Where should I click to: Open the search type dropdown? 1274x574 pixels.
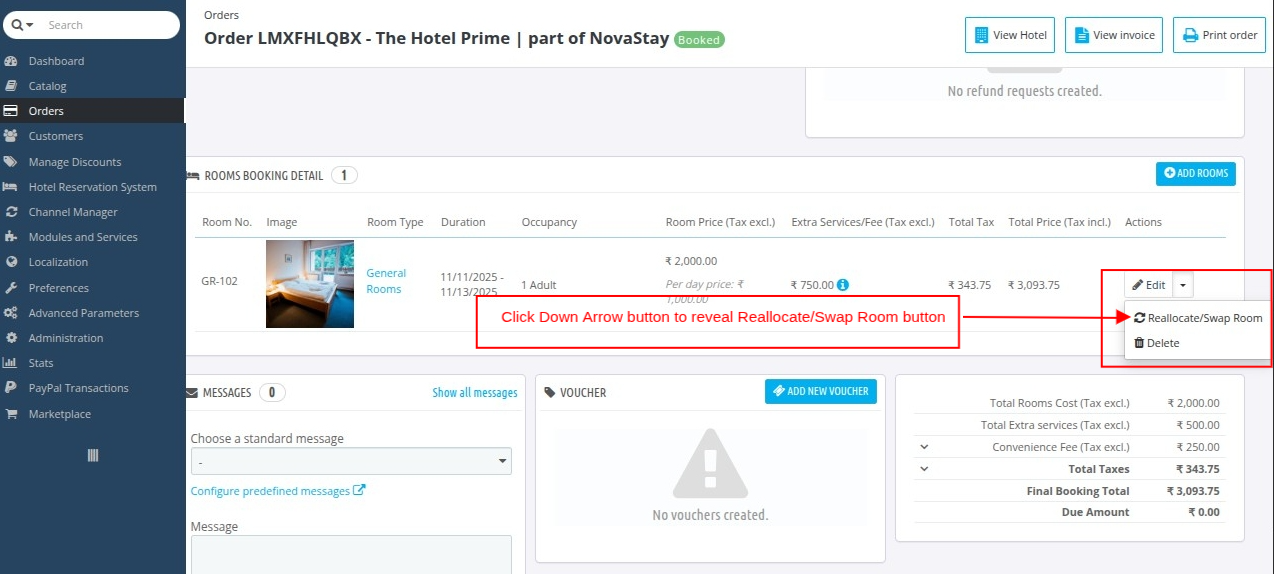pos(23,25)
